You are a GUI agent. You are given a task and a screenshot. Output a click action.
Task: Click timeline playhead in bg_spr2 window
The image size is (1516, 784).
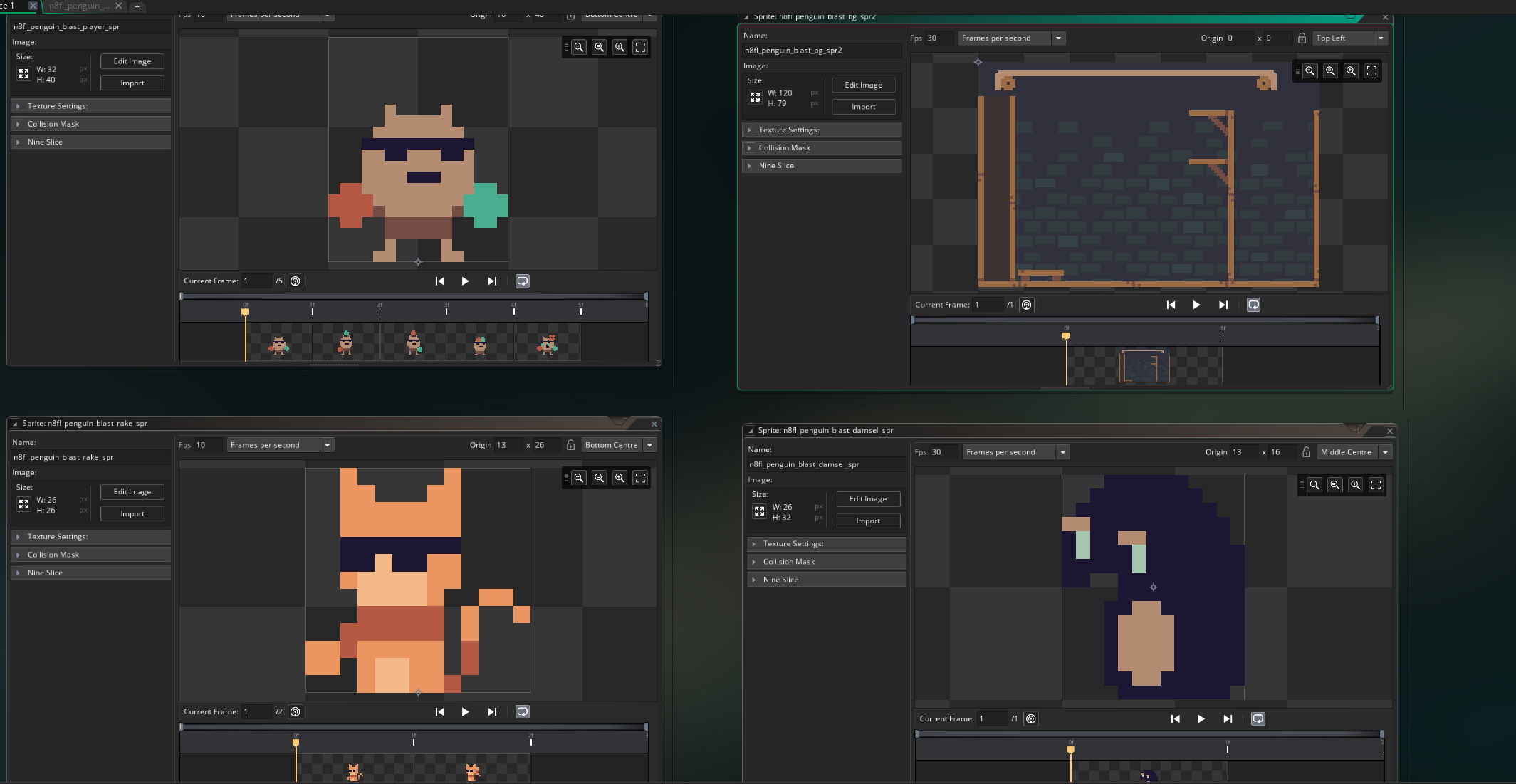coord(1066,335)
